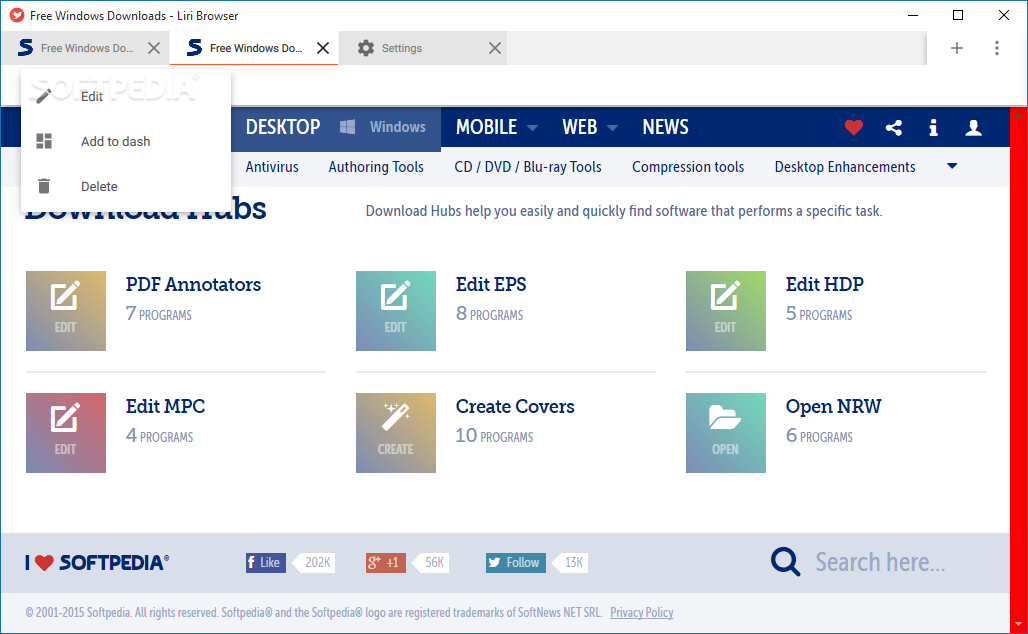Viewport: 1028px width, 634px height.
Task: Open the Create Covers wand tile icon
Action: 395,433
